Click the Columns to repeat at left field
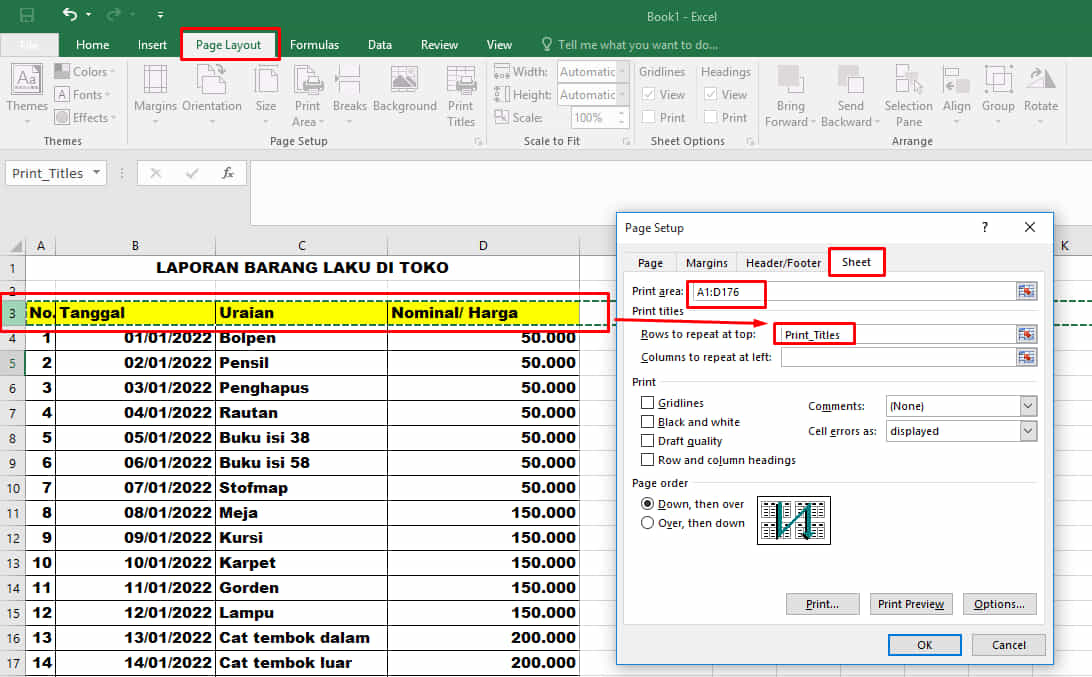This screenshot has height=677, width=1092. click(x=897, y=357)
